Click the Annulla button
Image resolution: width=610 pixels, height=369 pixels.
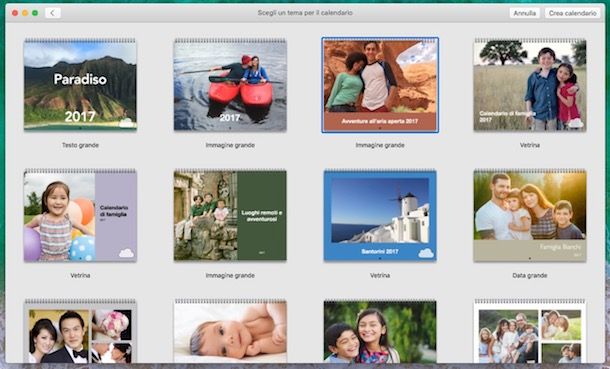[x=524, y=13]
